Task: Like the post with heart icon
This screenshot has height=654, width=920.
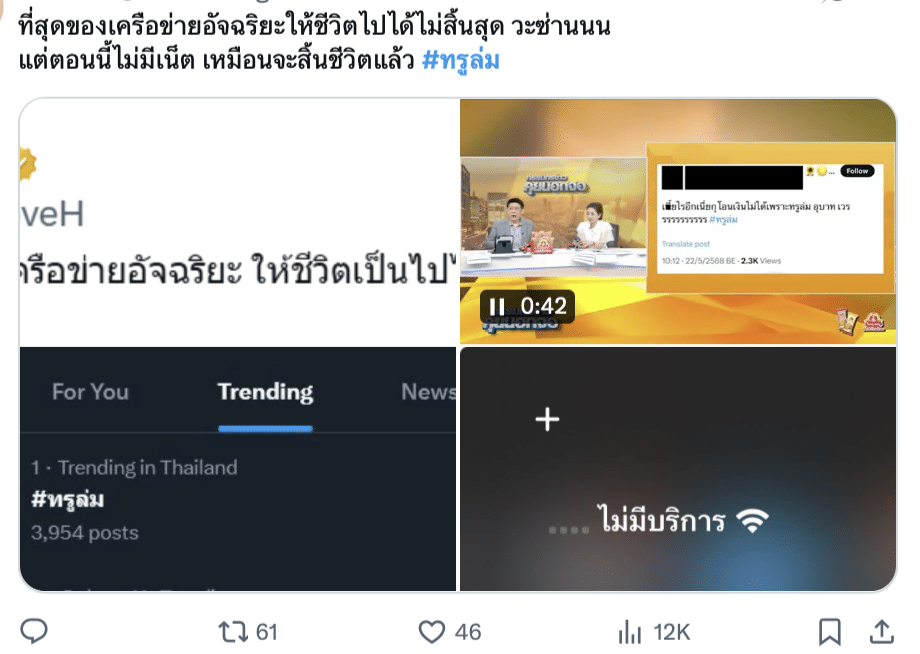Action: (x=431, y=632)
